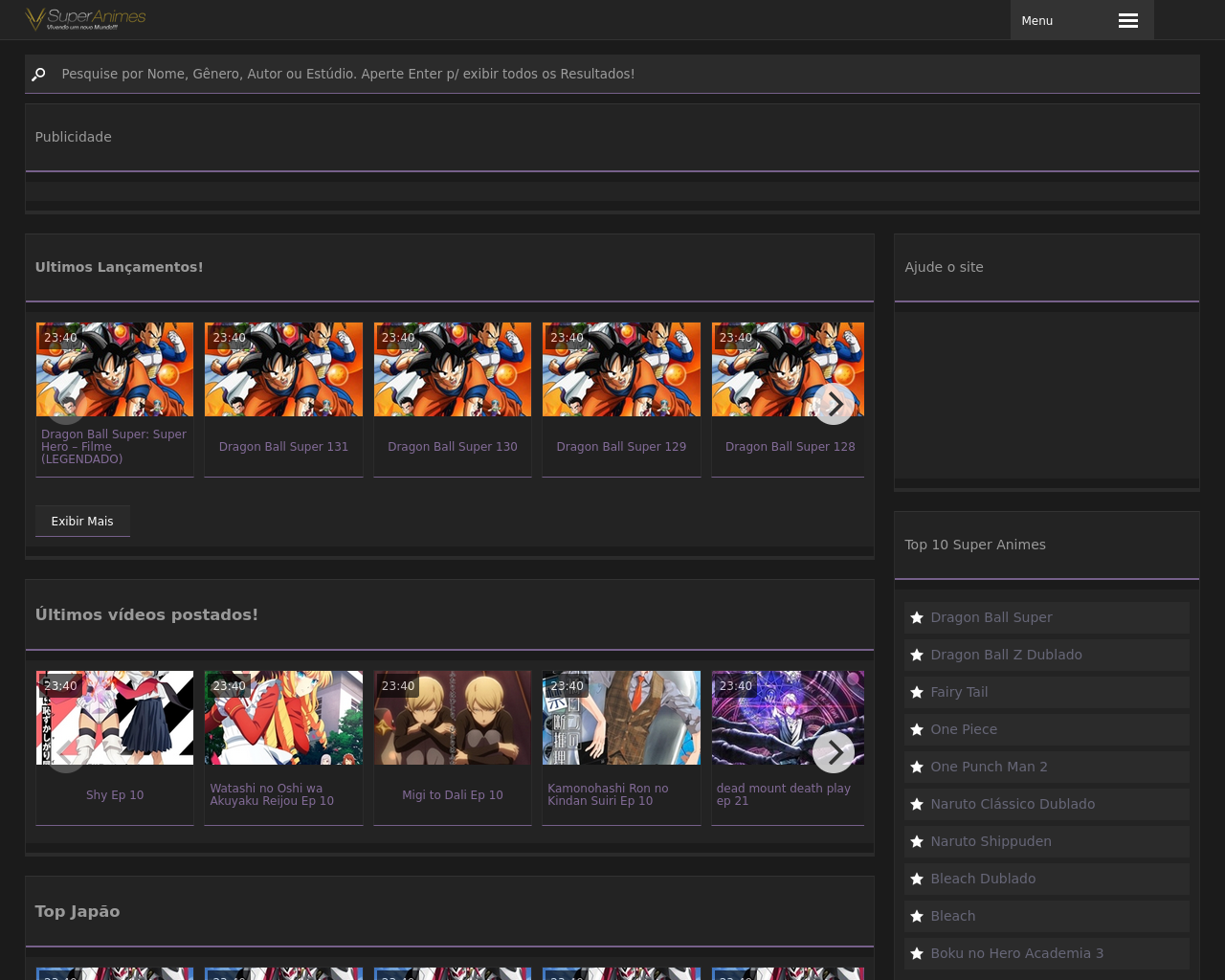Click star icon beside One Punch Man 2
Viewport: 1225px width, 980px height.
(917, 767)
